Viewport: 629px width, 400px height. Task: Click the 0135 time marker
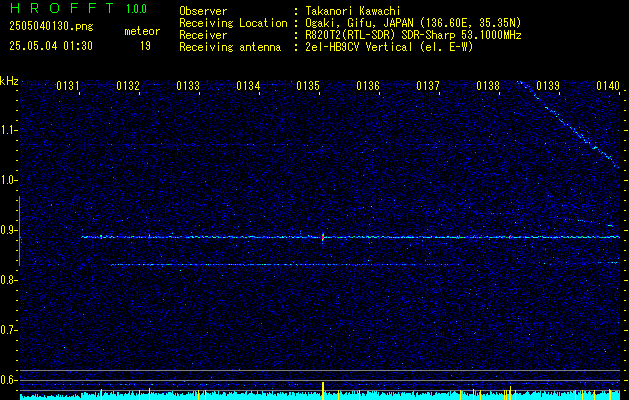pyautogui.click(x=308, y=86)
